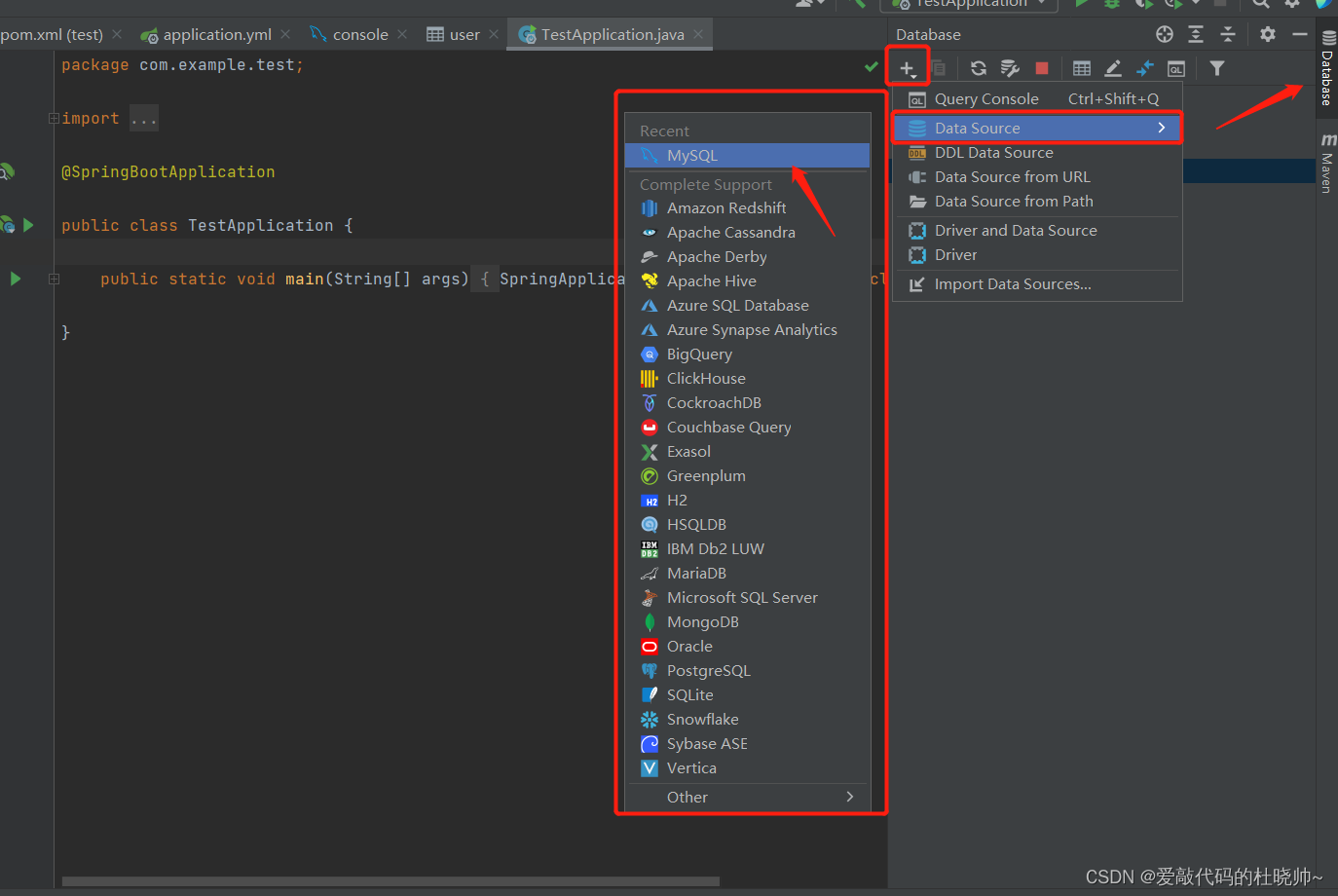Viewport: 1338px width, 896px height.
Task: Select Azure SQL Database
Action: coord(747,306)
